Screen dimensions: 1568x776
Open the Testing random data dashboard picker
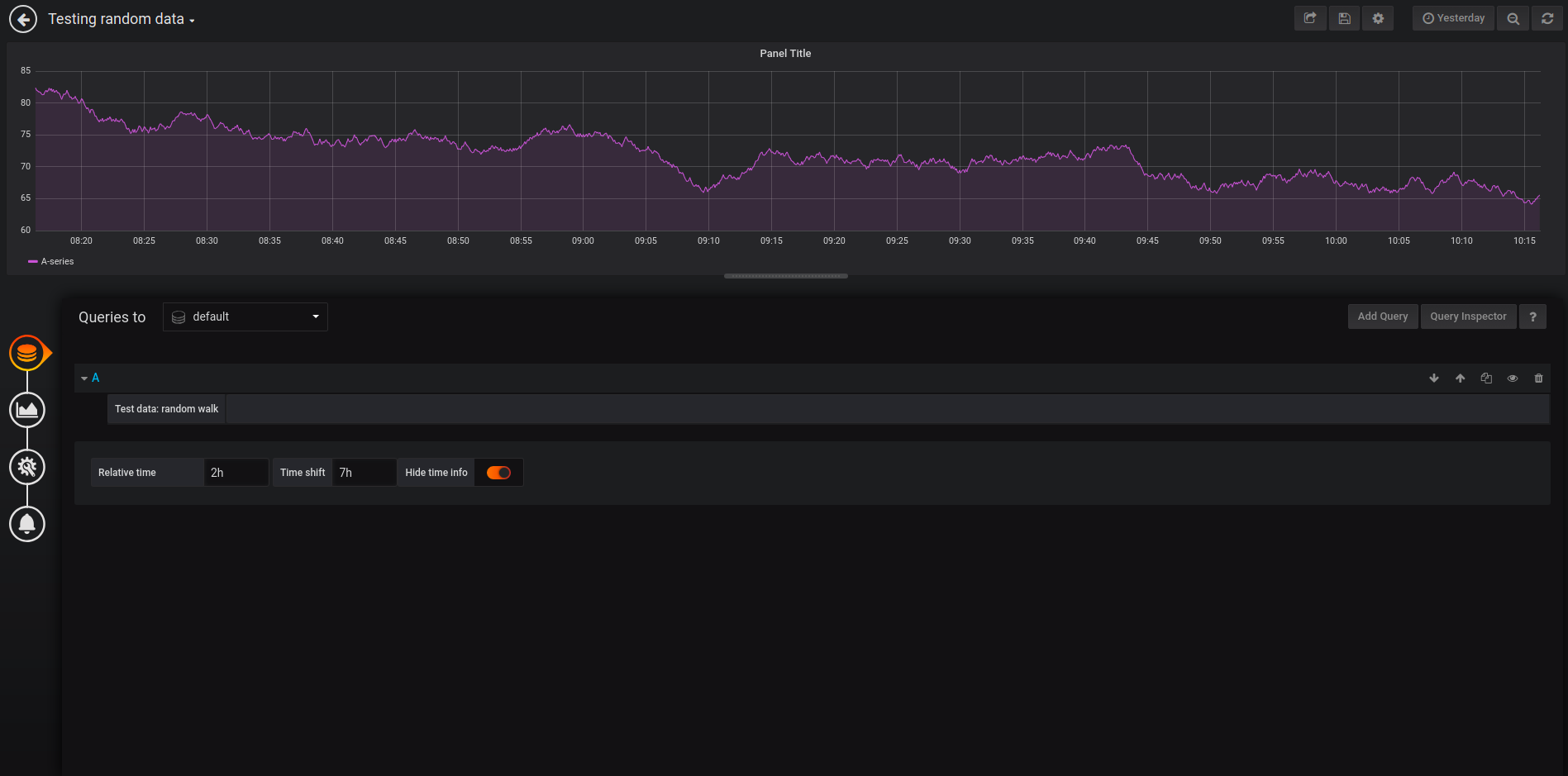121,18
